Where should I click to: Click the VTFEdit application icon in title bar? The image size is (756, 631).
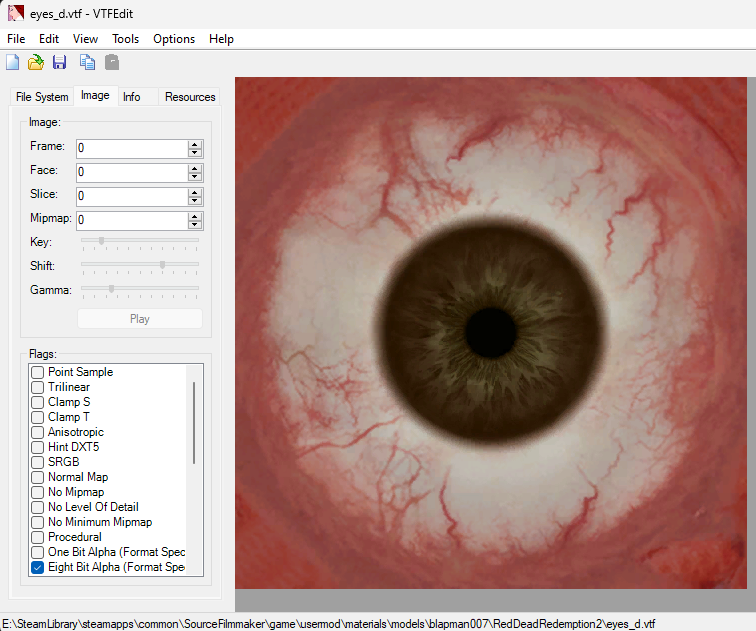pyautogui.click(x=16, y=13)
